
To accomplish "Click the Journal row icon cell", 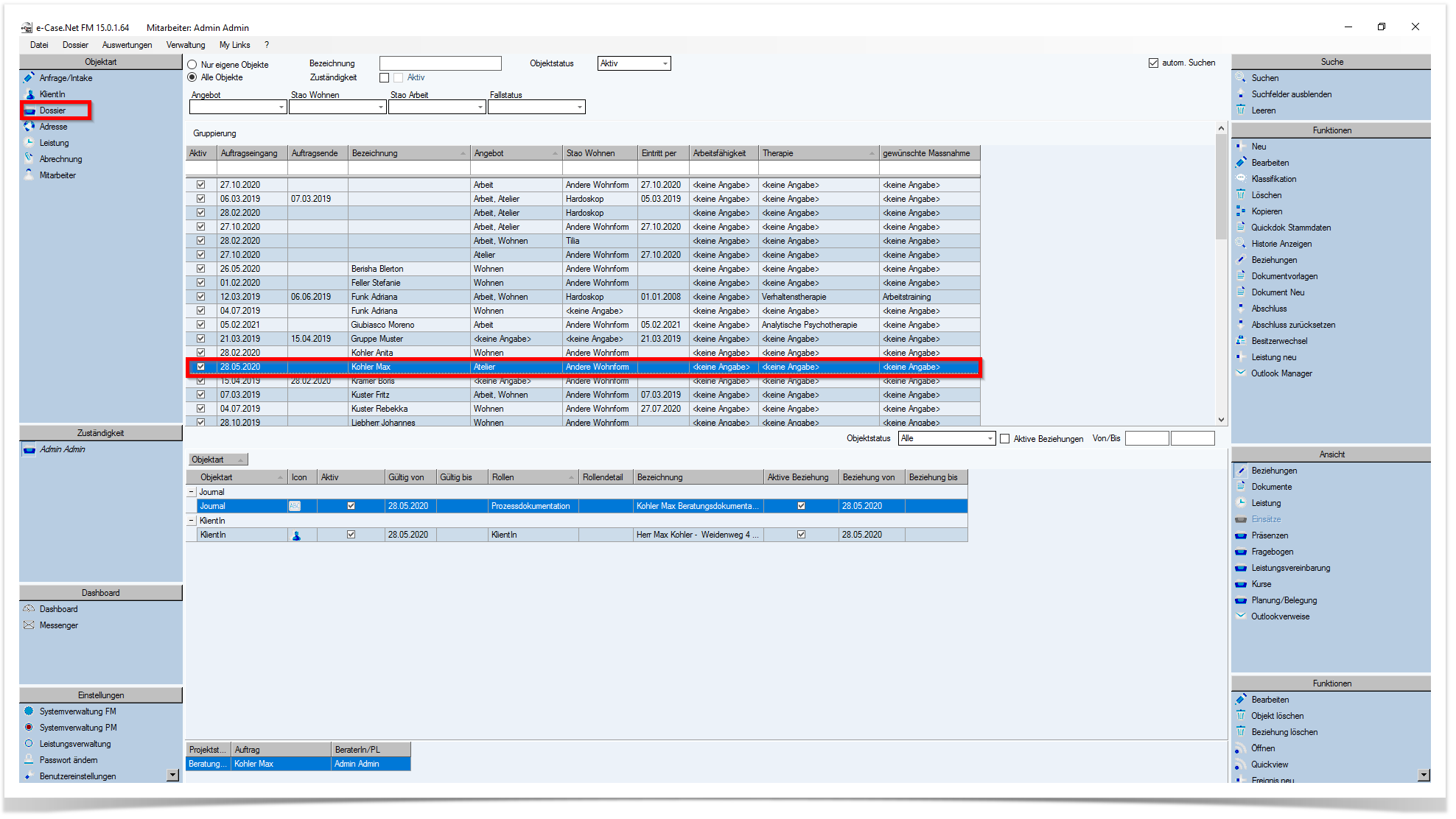I will pyautogui.click(x=295, y=506).
